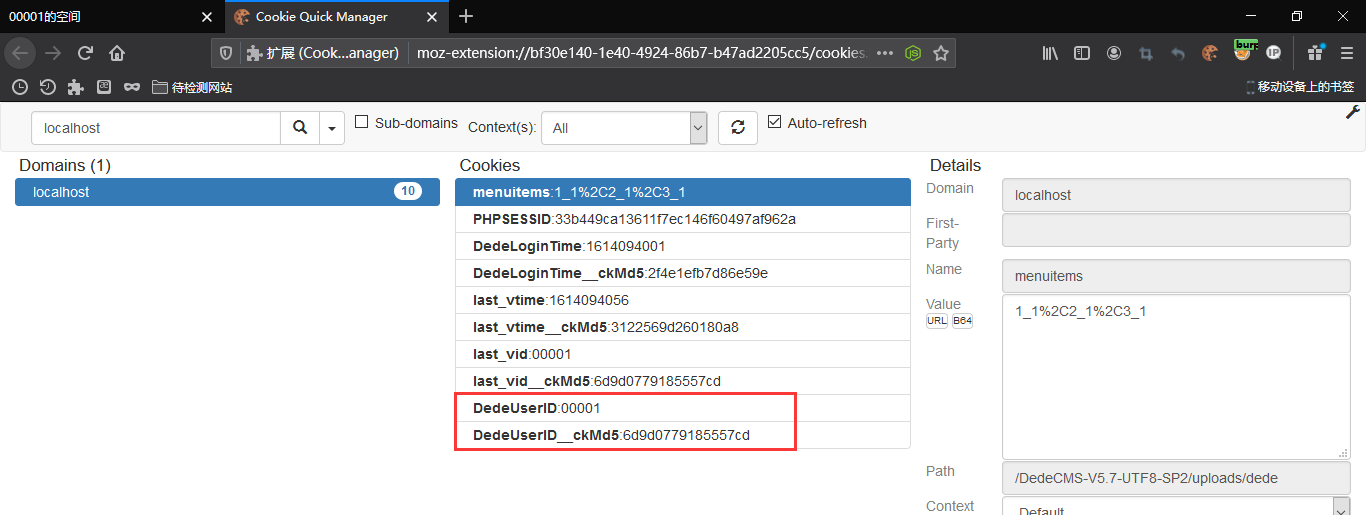Screen dimensions: 1366x515
Task: Click the history icon in bookmarks bar
Action: (x=47, y=87)
